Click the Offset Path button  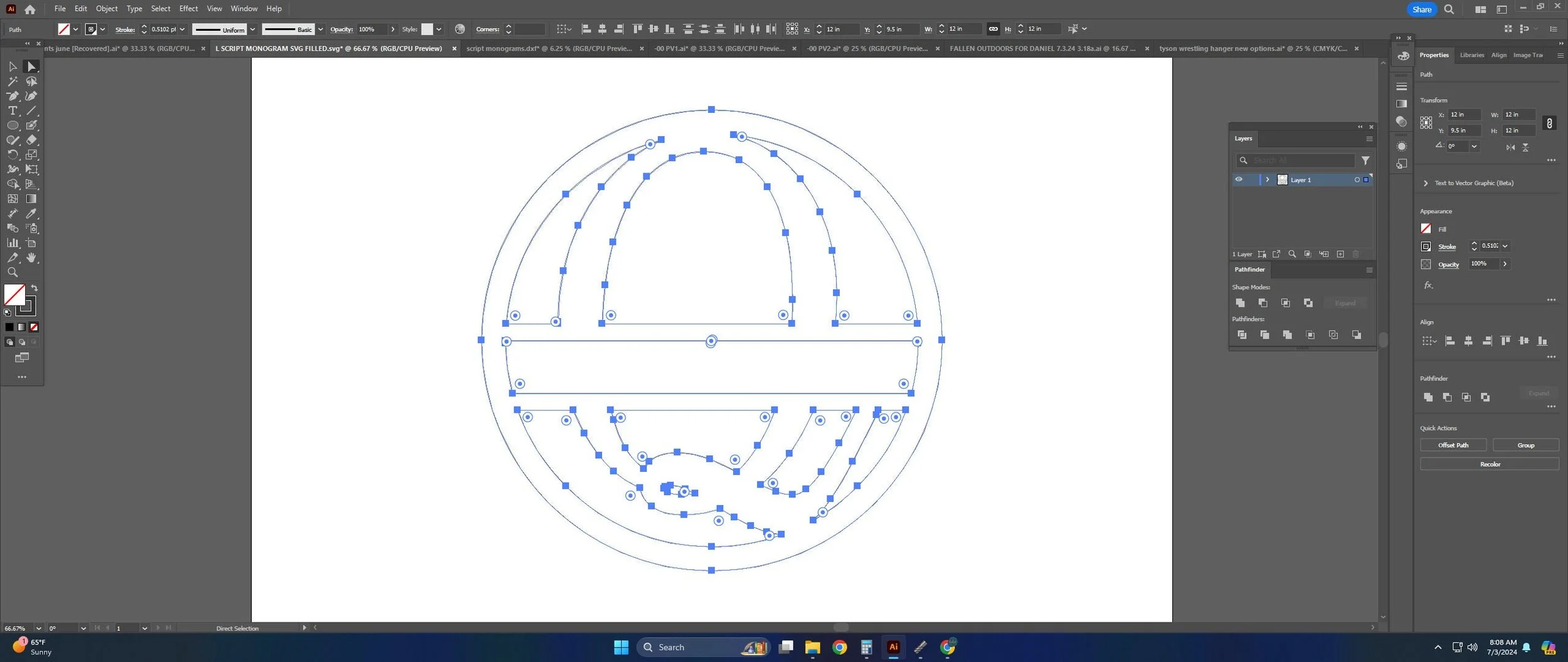pos(1453,445)
